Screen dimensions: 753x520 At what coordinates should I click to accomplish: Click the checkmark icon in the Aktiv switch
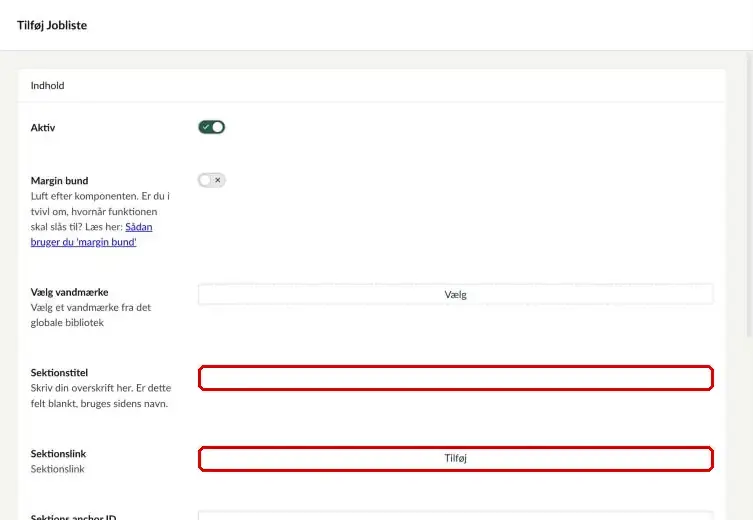click(206, 127)
